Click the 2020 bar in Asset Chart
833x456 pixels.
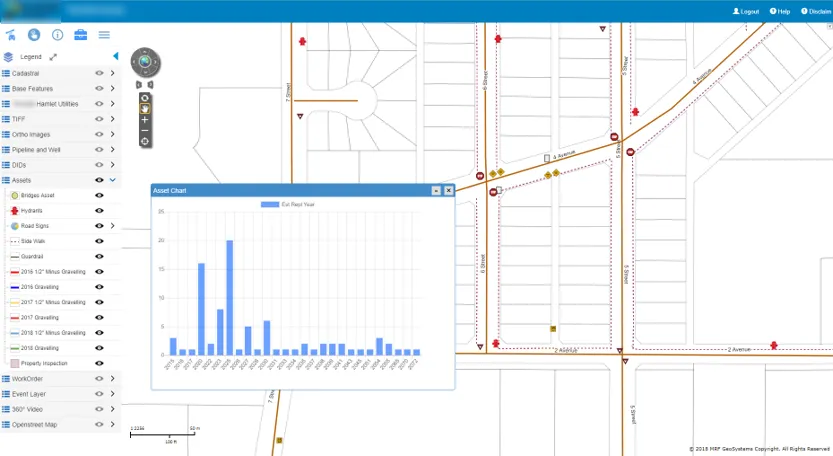[201, 309]
